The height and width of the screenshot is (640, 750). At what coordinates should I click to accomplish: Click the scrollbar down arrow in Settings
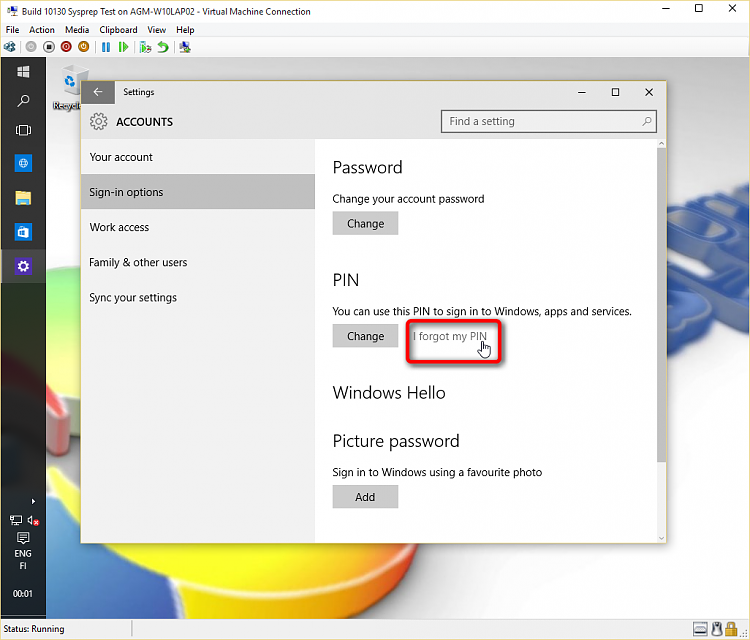pos(662,538)
